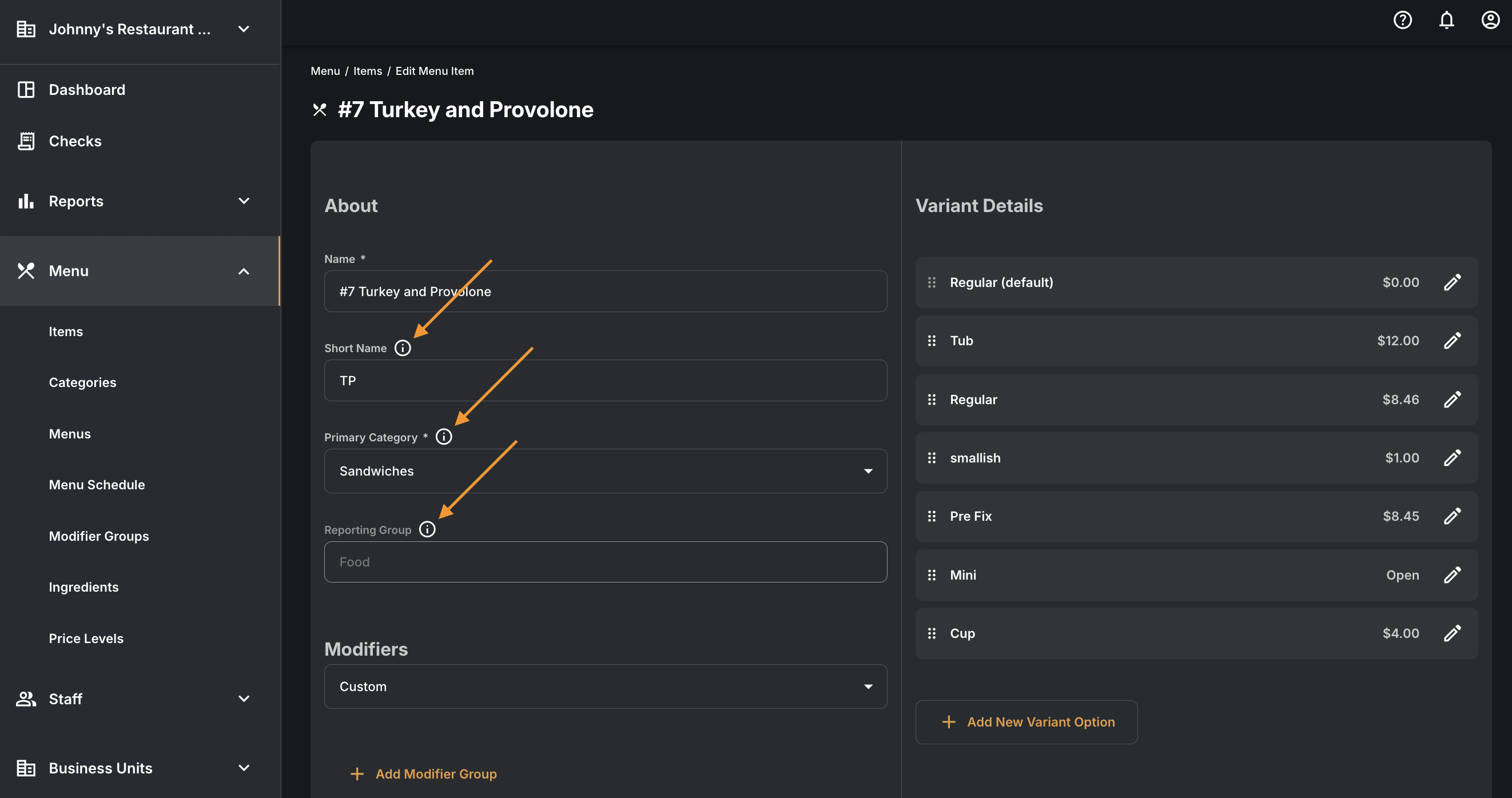
Task: Click the $8.45 Pre Fix price
Action: click(1400, 516)
